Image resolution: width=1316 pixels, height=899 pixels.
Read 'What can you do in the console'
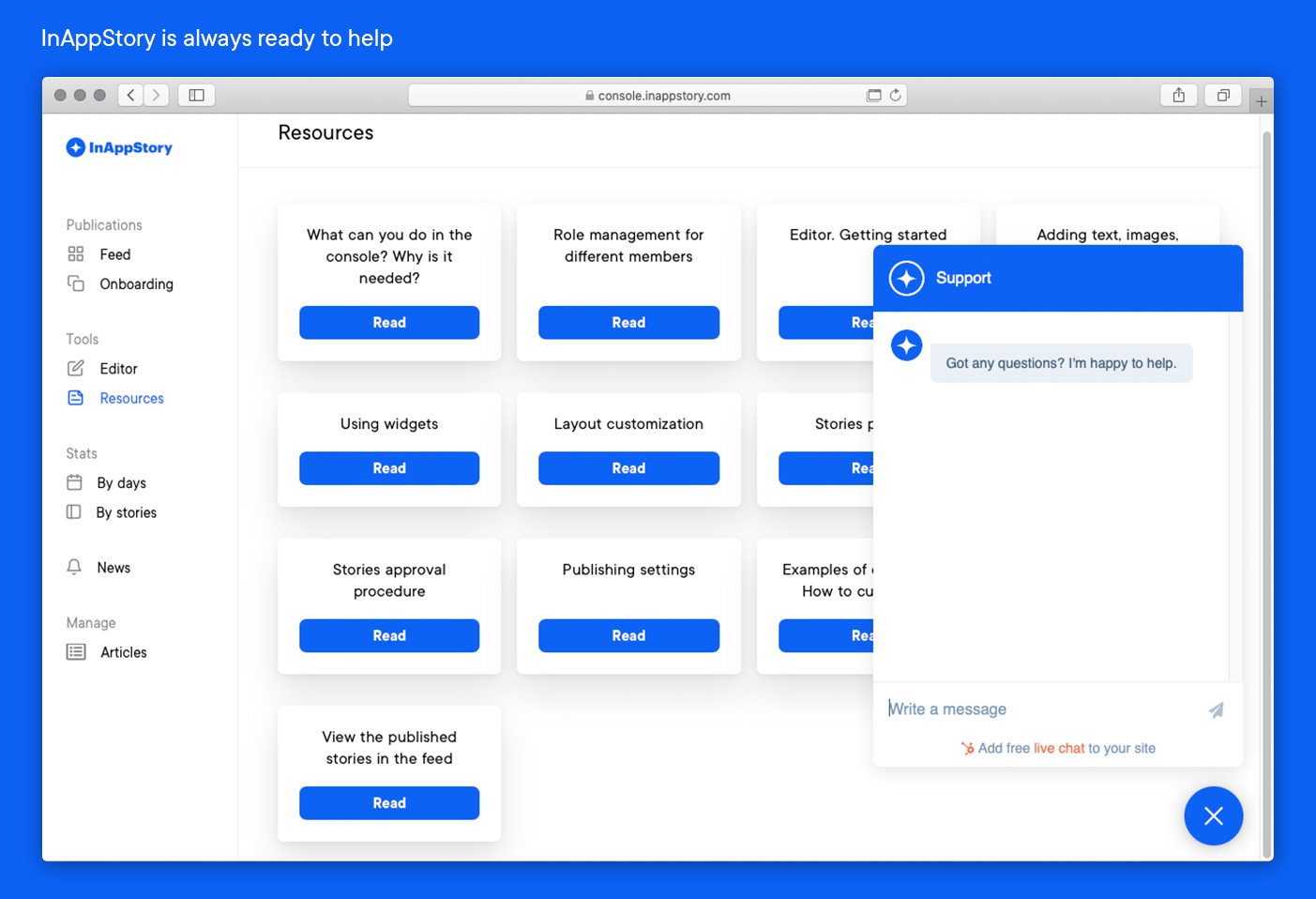point(389,322)
